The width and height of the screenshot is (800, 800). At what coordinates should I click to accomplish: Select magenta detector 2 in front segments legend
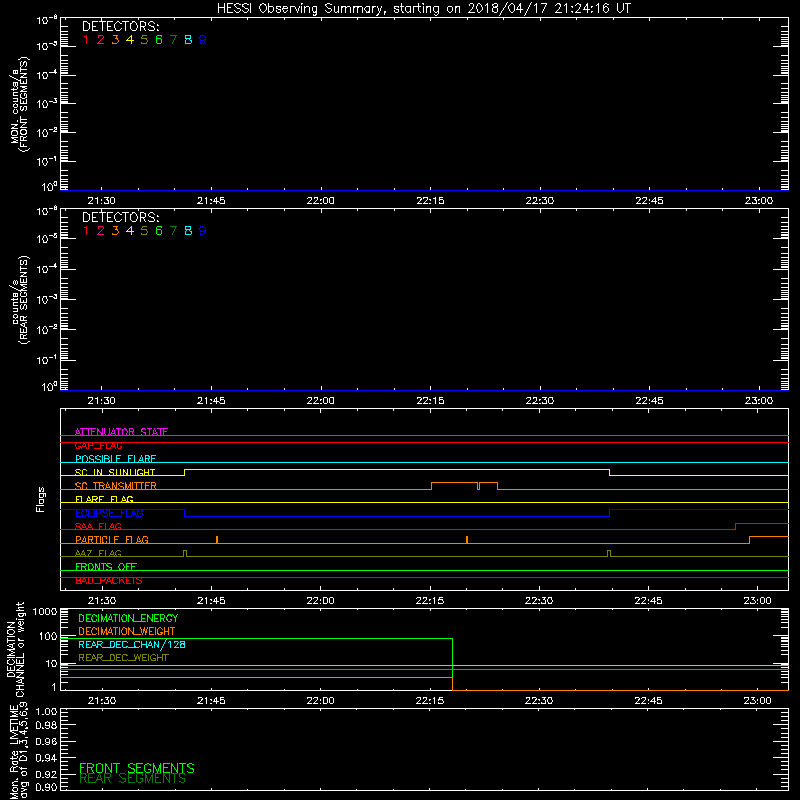[x=101, y=40]
